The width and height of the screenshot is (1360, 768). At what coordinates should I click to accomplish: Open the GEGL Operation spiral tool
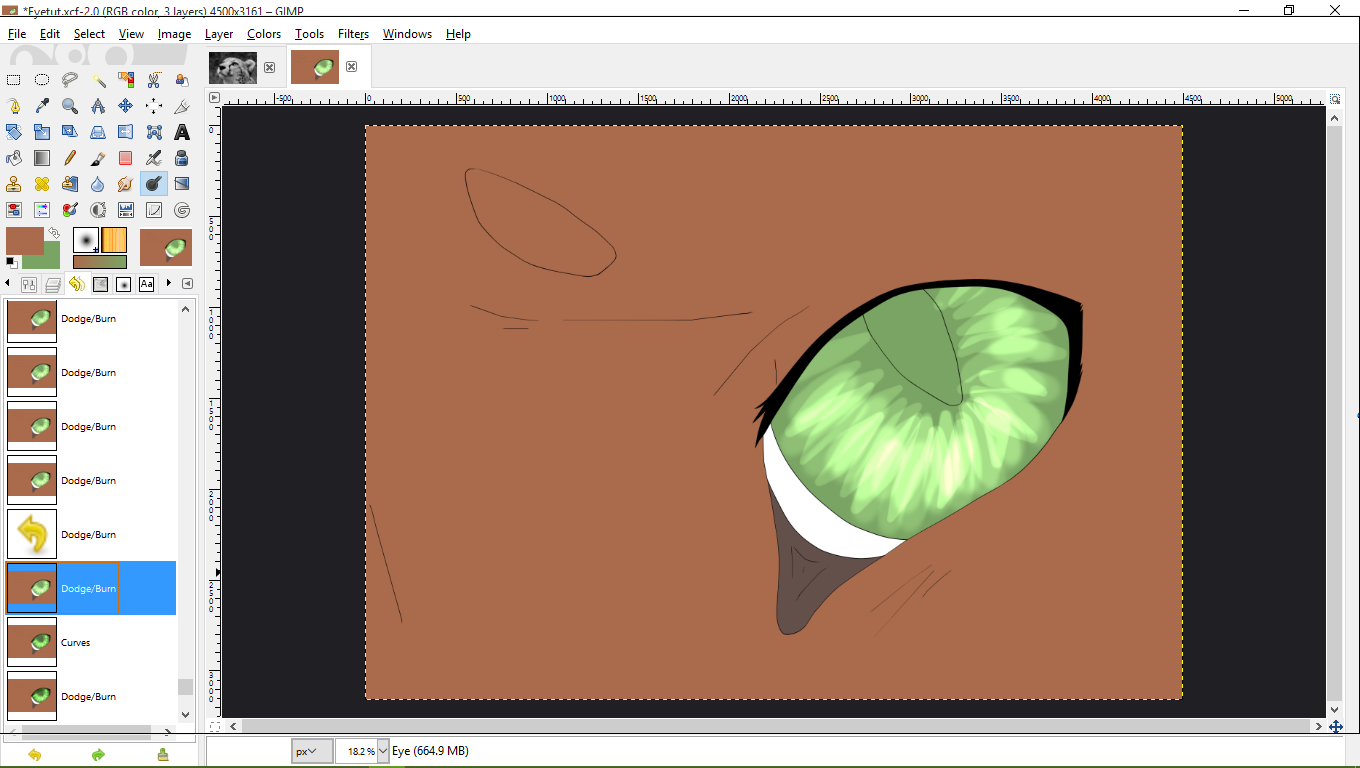tap(182, 210)
